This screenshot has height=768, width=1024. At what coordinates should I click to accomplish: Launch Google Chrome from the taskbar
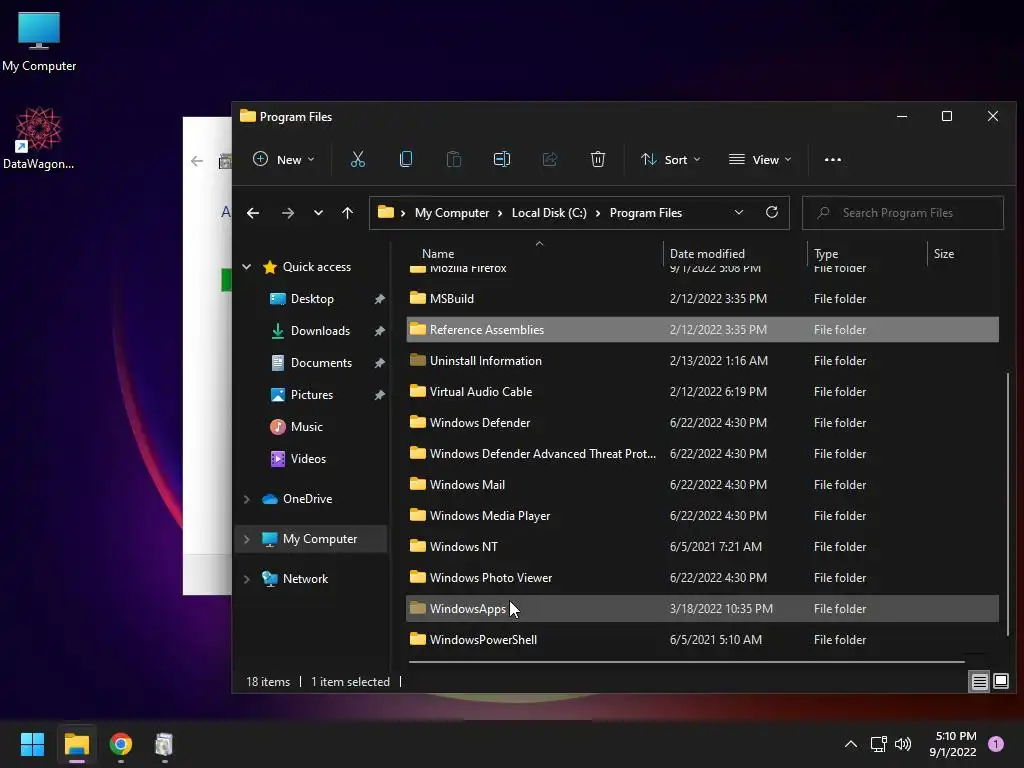pyautogui.click(x=121, y=744)
